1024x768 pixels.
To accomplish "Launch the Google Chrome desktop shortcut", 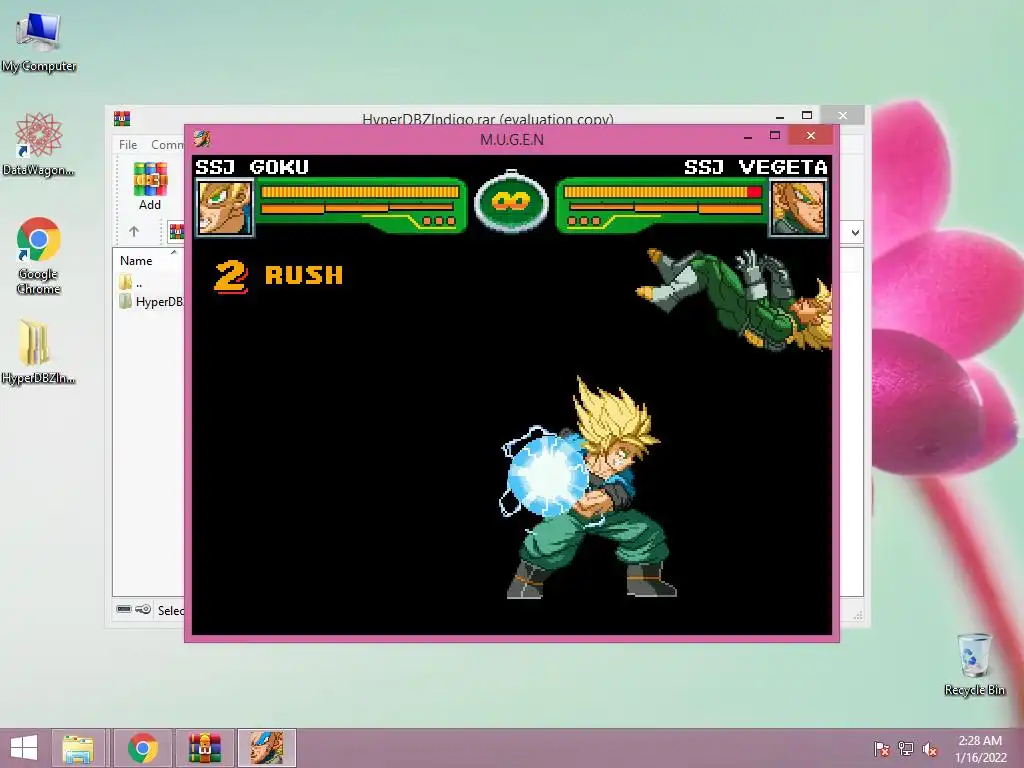I will pyautogui.click(x=39, y=255).
